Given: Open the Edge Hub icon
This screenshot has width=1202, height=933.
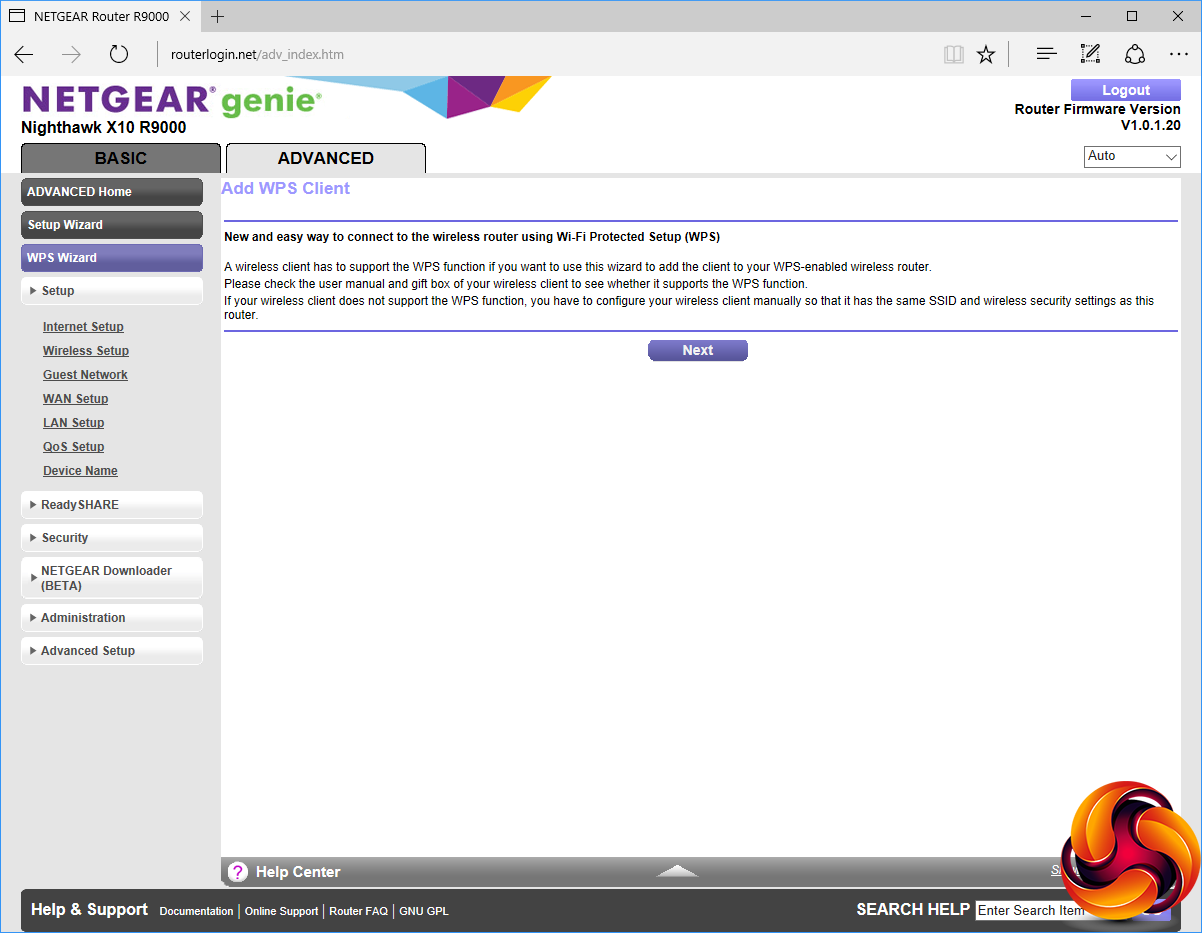Looking at the screenshot, I should pyautogui.click(x=1046, y=54).
